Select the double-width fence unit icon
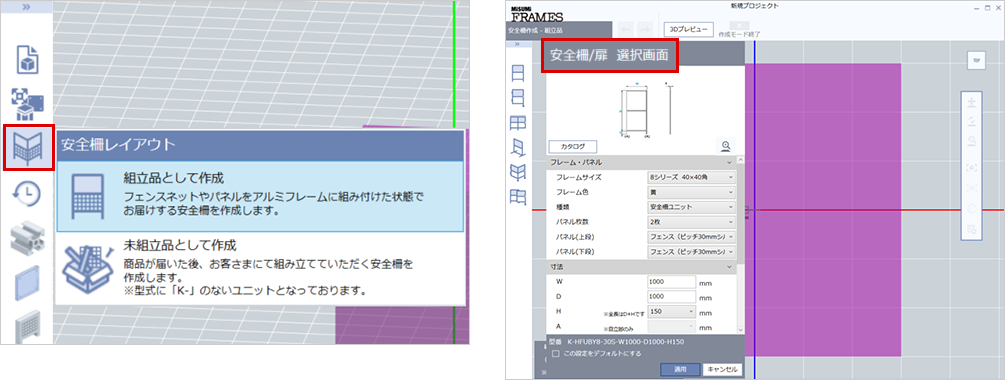This screenshot has width=1005, height=380. [517, 123]
